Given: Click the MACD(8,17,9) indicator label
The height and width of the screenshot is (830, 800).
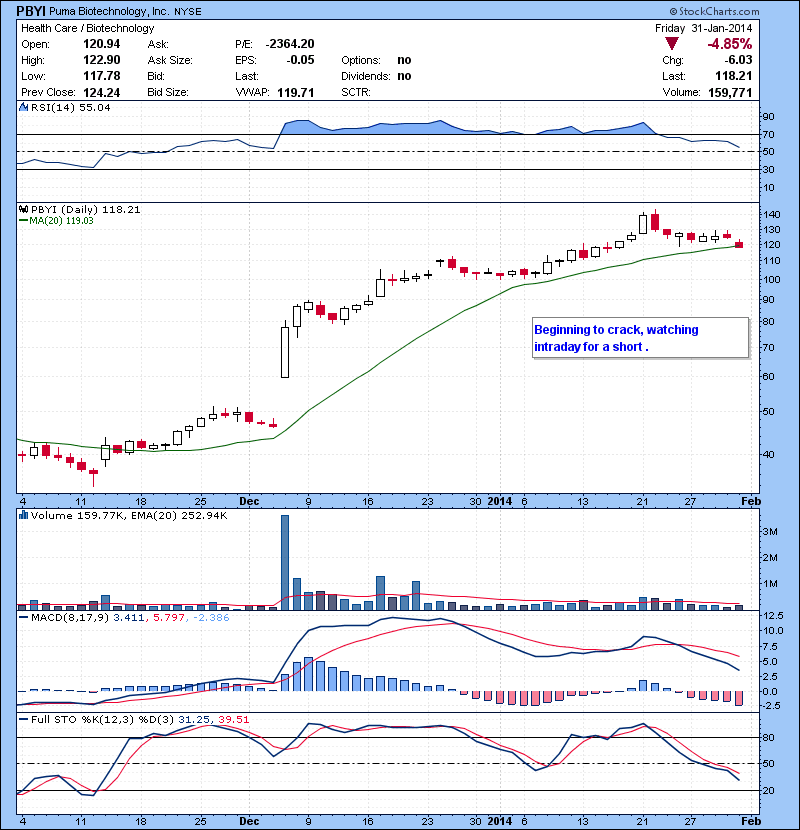Looking at the screenshot, I should coord(70,618).
